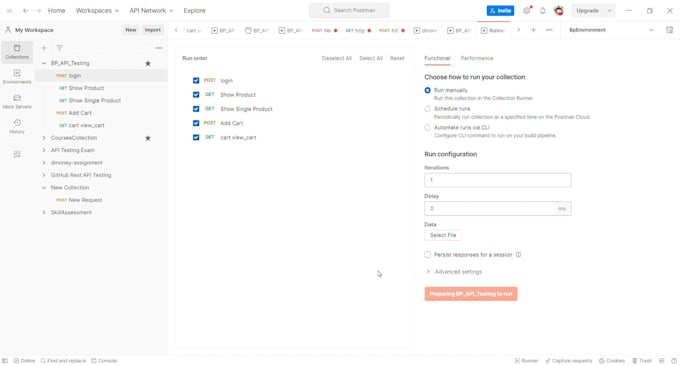Expand the CoursesCollection folder
The width and height of the screenshot is (680, 366).
point(44,138)
